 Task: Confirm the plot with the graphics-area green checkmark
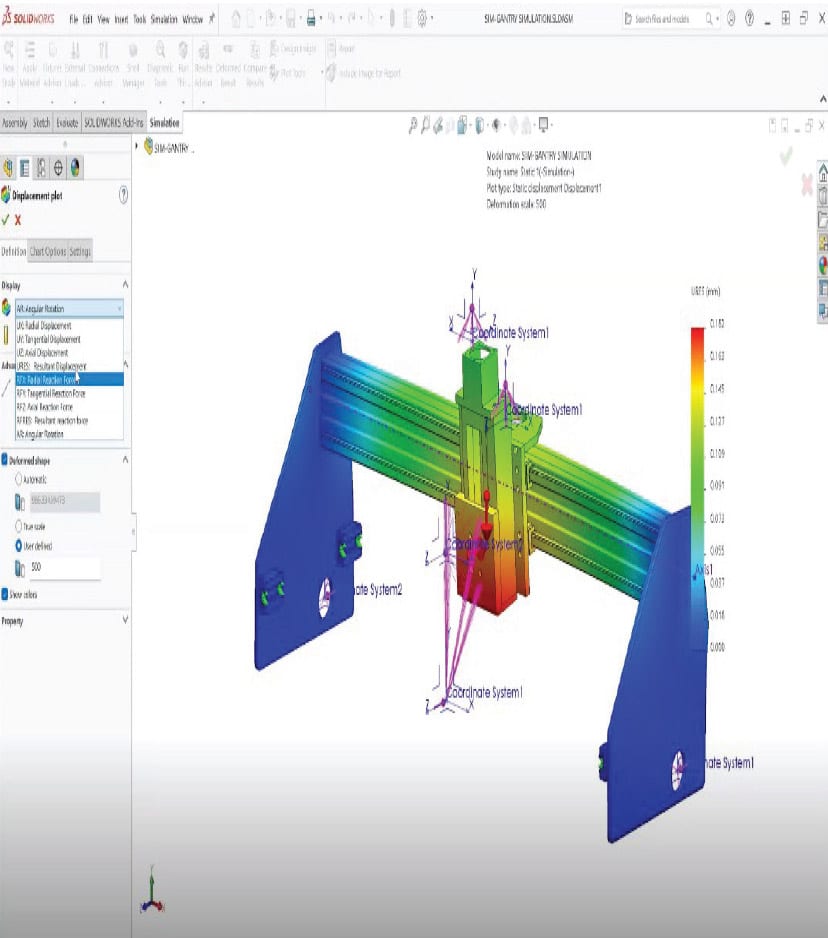coord(786,157)
